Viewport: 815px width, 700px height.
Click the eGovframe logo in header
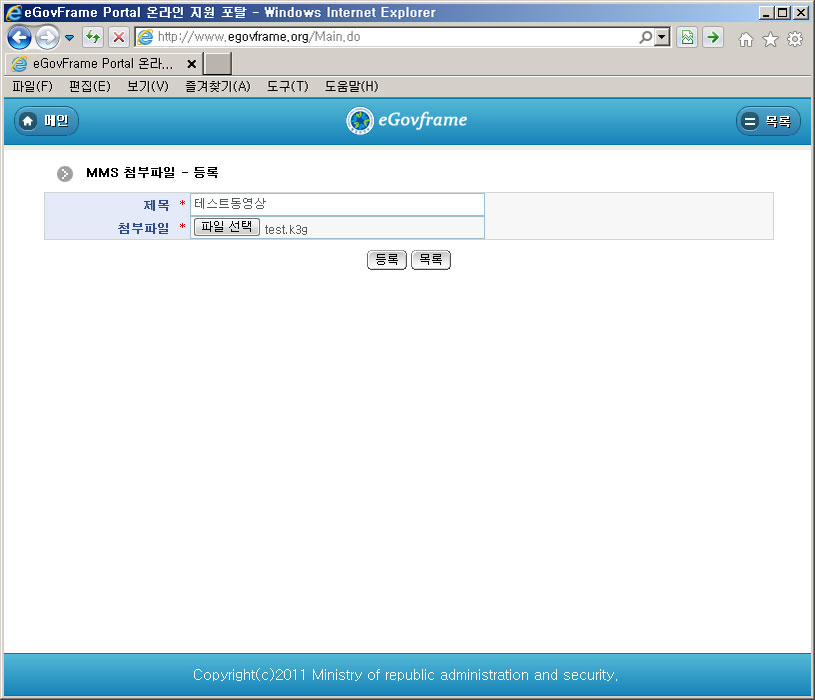407,121
